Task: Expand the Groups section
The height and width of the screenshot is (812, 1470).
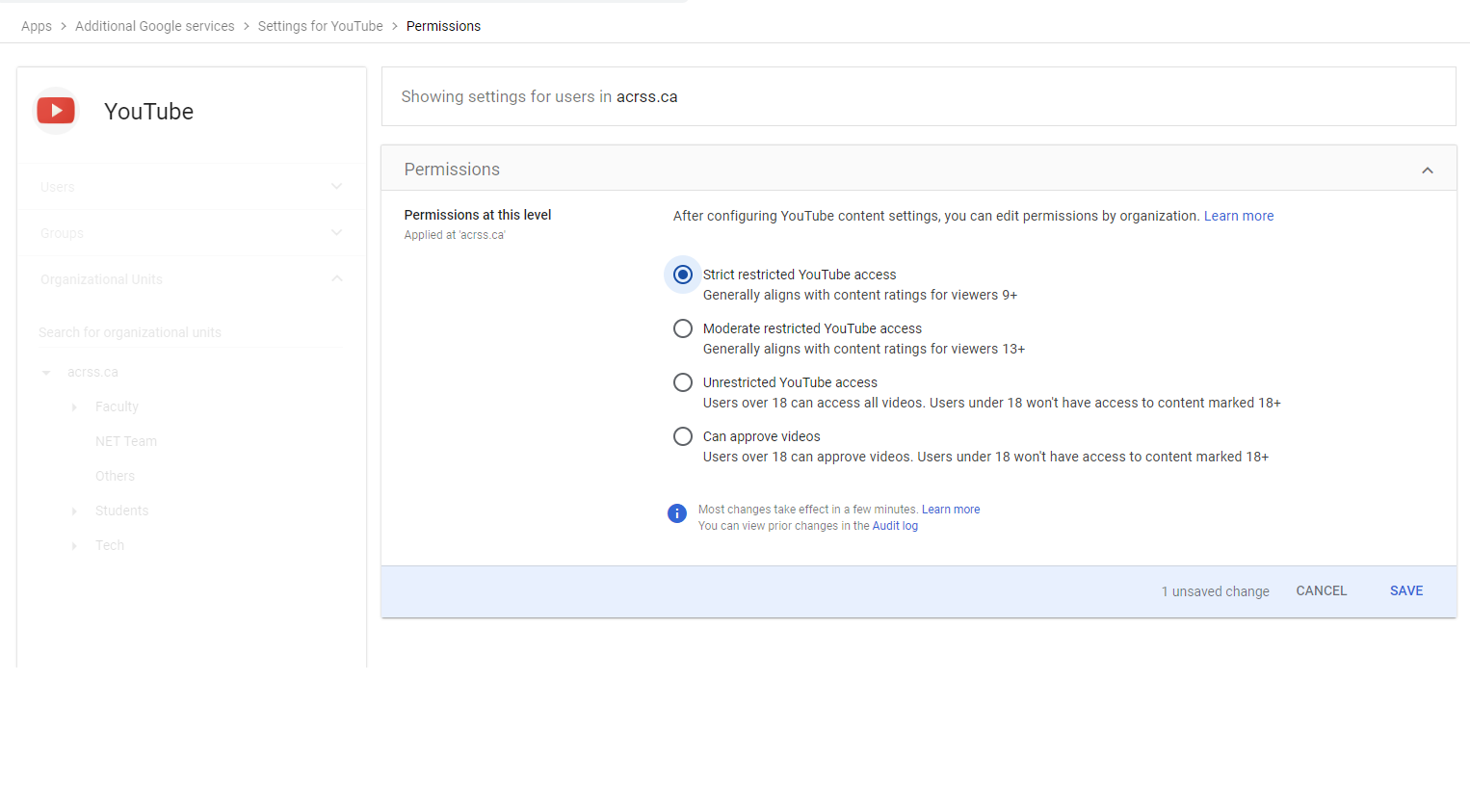Action: click(336, 232)
